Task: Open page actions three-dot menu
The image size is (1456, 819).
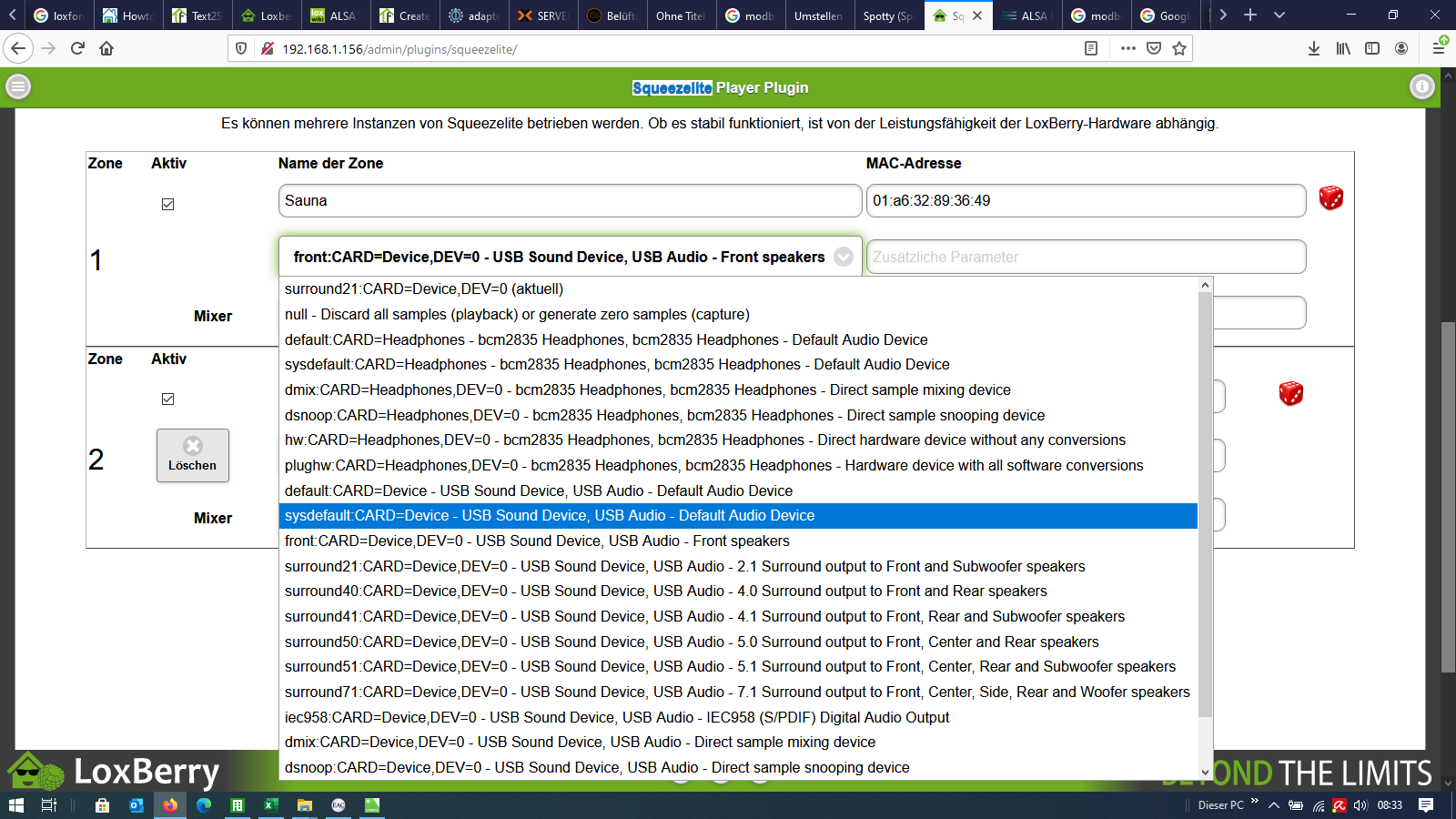Action: click(x=1128, y=48)
